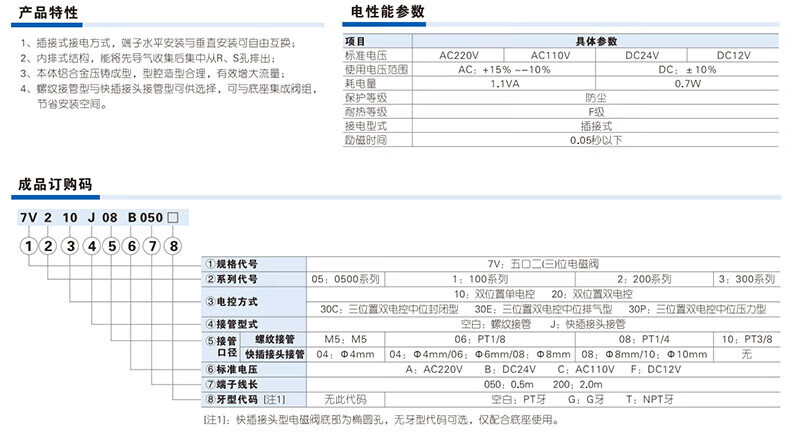Image resolution: width=790 pixels, height=433 pixels.
Task: Click '050' in the order code example
Action: click(x=151, y=218)
